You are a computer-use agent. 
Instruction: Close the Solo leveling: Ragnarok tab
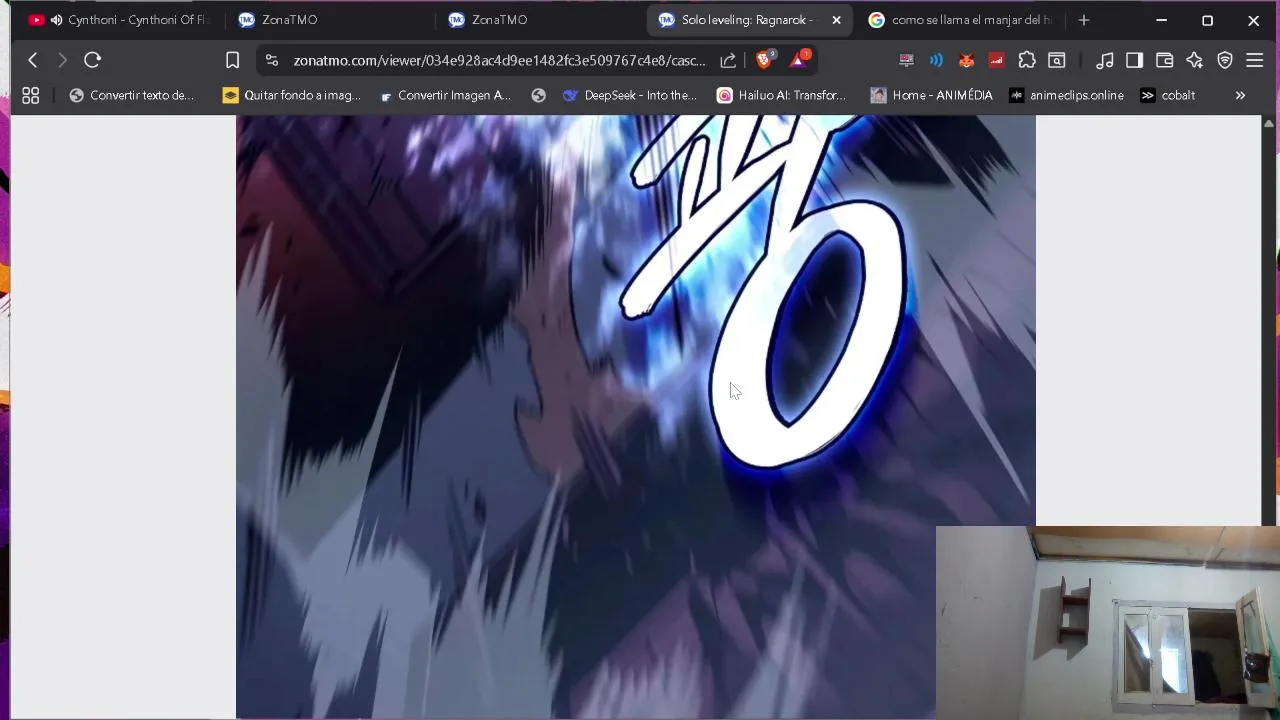tap(836, 20)
